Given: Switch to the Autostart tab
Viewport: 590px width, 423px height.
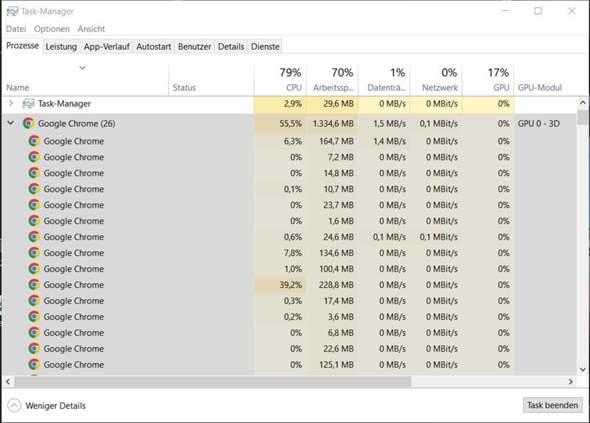Looking at the screenshot, I should (x=154, y=47).
